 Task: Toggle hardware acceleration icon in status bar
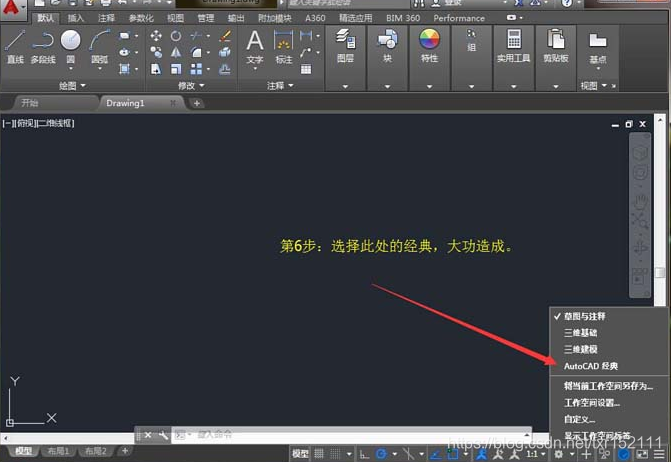click(624, 454)
